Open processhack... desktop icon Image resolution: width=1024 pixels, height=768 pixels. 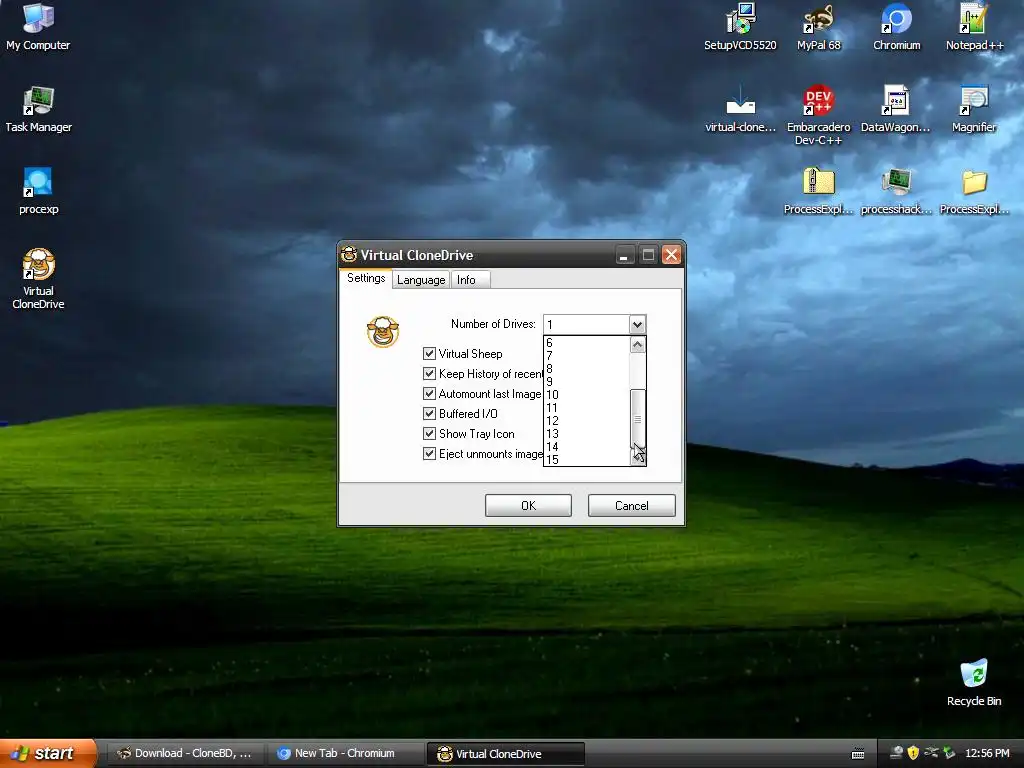896,191
